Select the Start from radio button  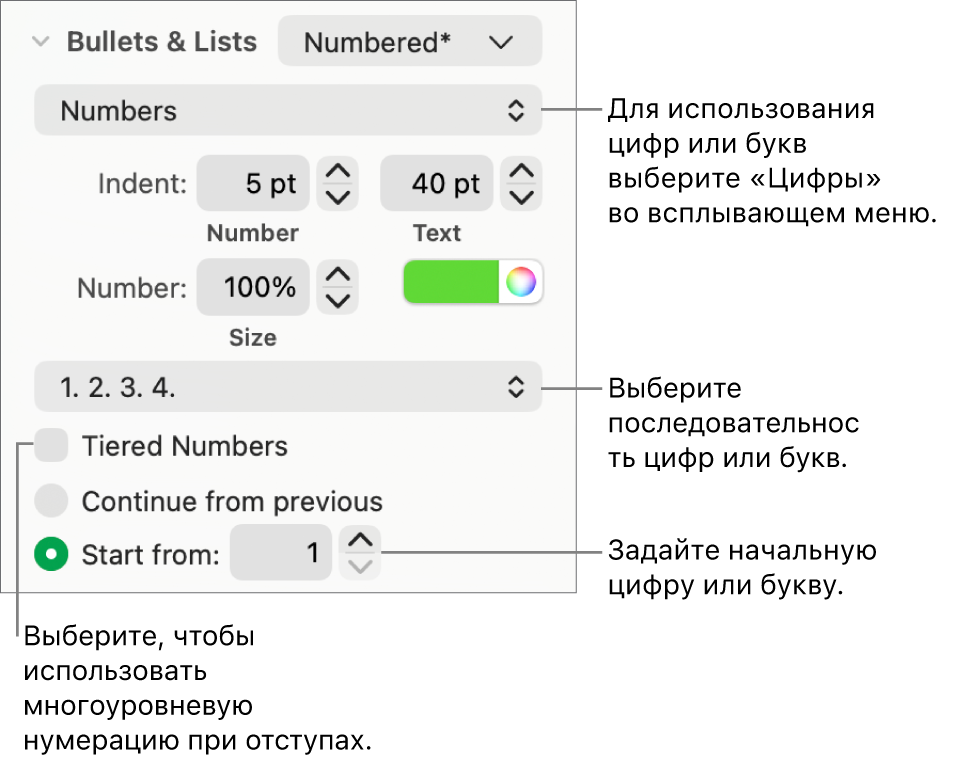pos(51,554)
